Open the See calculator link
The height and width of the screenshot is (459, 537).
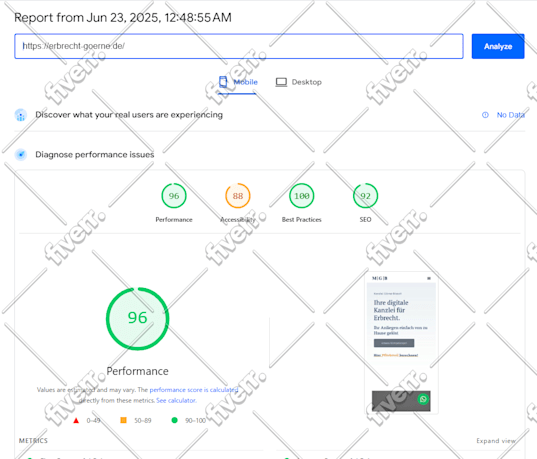(176, 400)
